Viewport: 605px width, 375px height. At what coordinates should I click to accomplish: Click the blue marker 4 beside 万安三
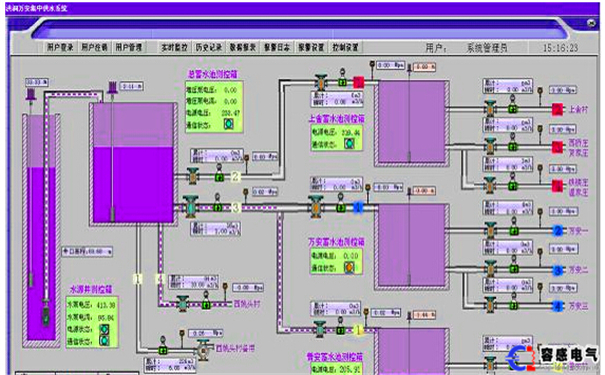(x=558, y=306)
